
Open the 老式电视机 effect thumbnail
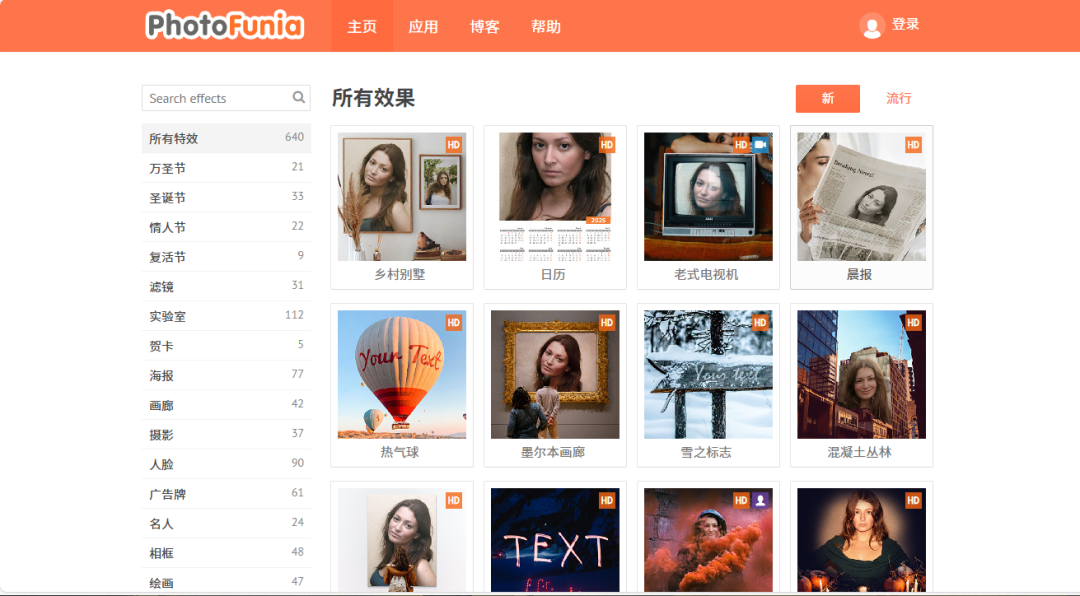(708, 196)
